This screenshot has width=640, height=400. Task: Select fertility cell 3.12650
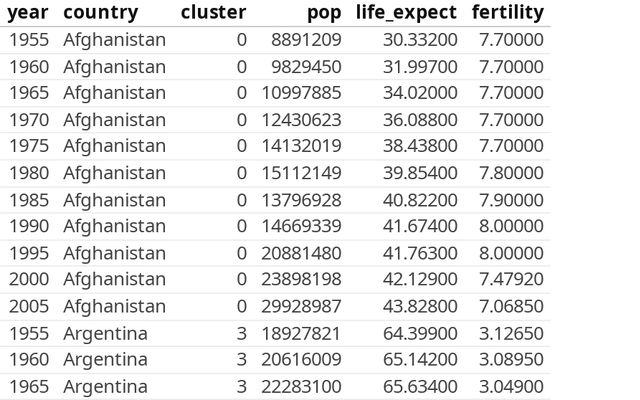click(x=511, y=332)
